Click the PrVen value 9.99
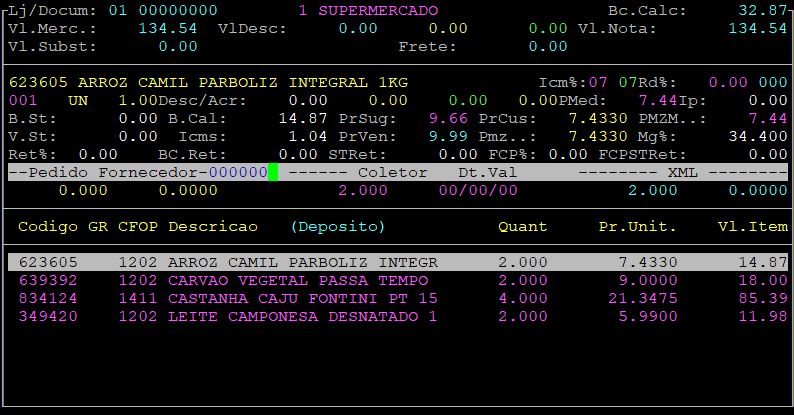The height and width of the screenshot is (415, 794). point(448,137)
